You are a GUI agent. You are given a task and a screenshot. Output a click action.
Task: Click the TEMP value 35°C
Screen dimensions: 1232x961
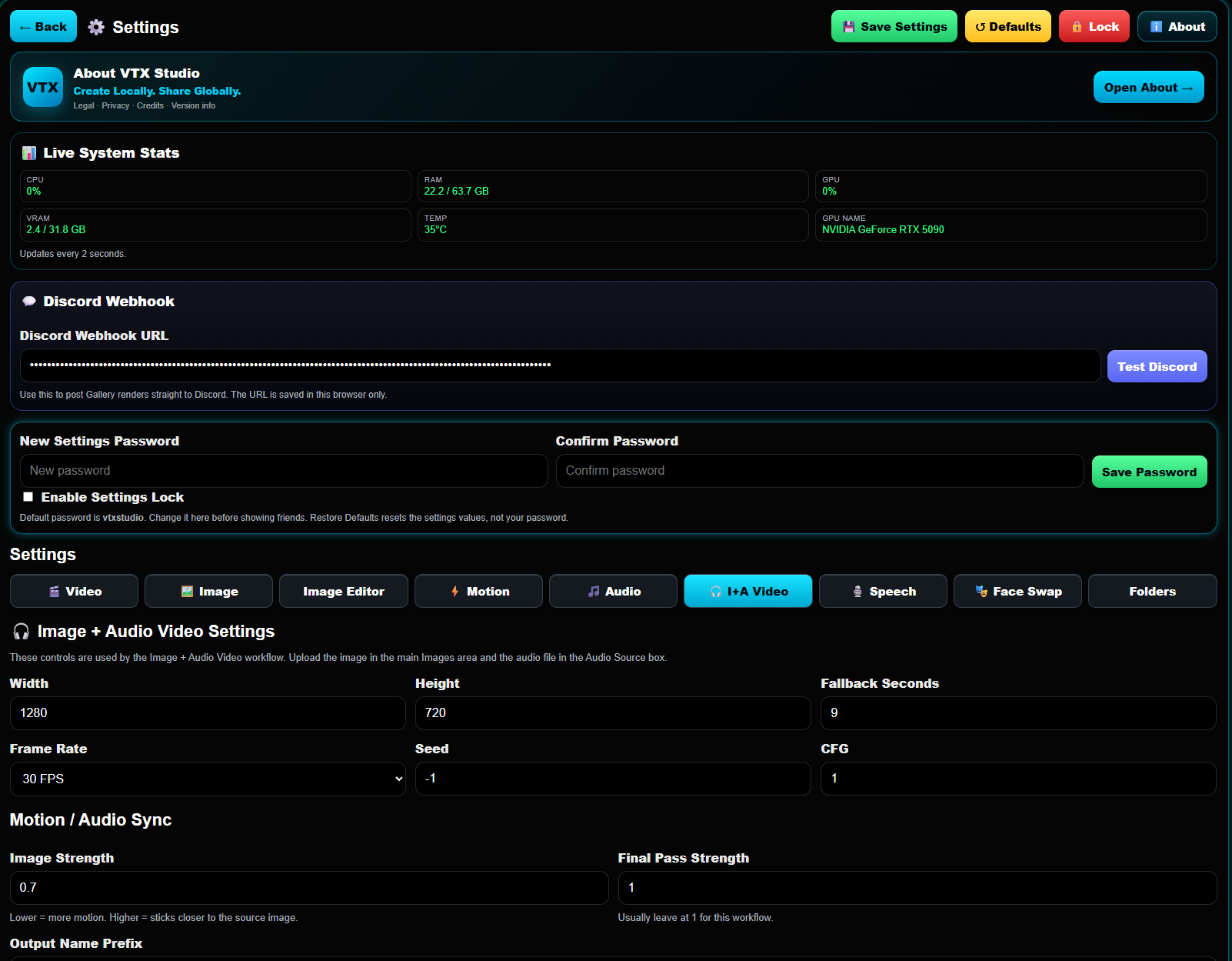tap(435, 229)
